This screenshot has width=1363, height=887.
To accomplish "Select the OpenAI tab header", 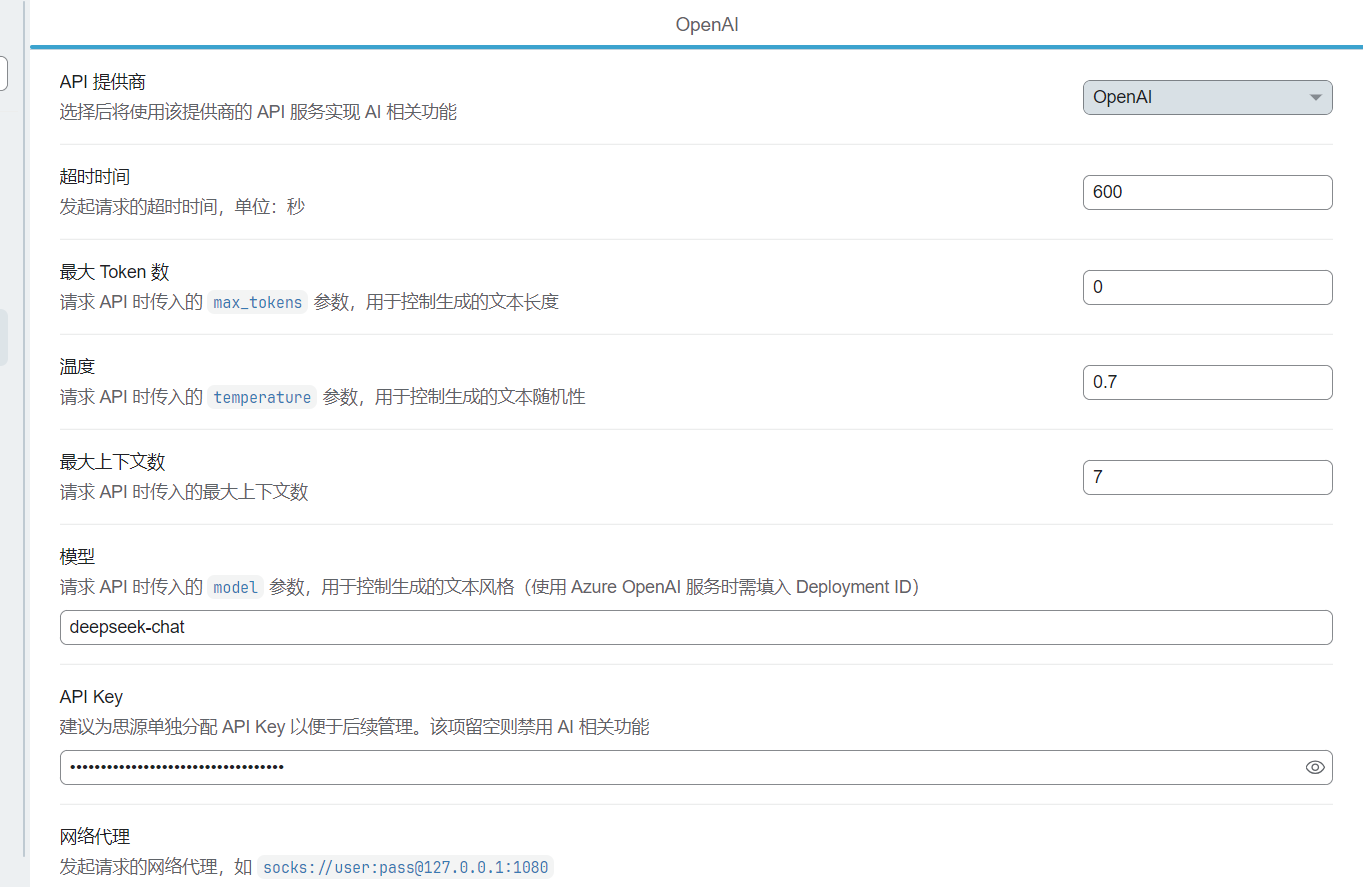I will tap(707, 24).
